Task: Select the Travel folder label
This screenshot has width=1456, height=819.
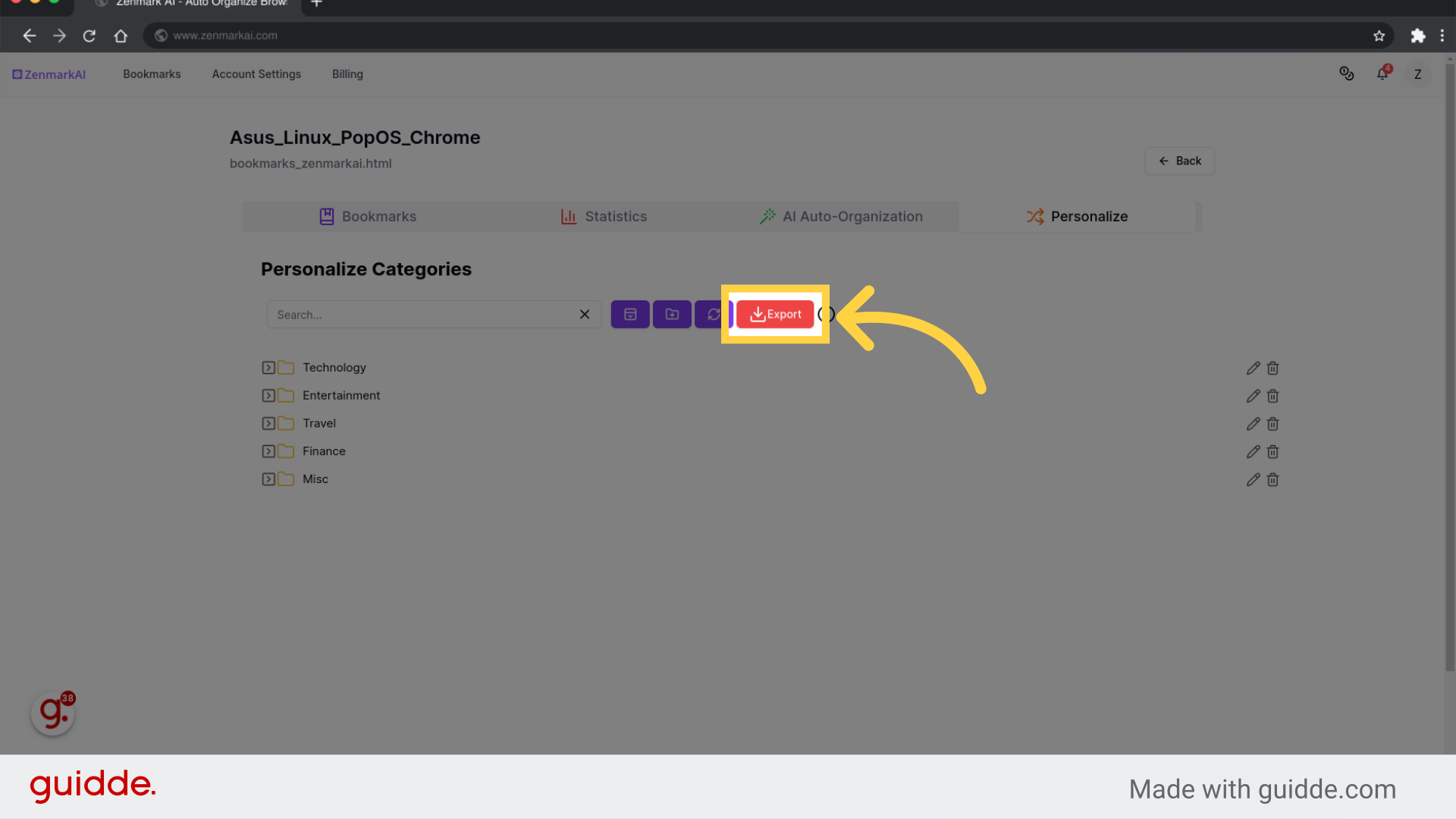Action: point(319,423)
